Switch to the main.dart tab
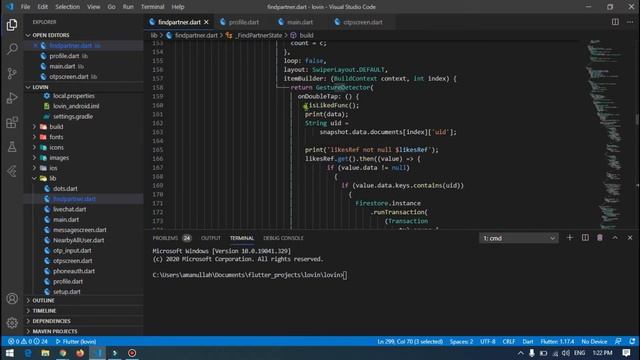The image size is (640, 360). pos(300,22)
